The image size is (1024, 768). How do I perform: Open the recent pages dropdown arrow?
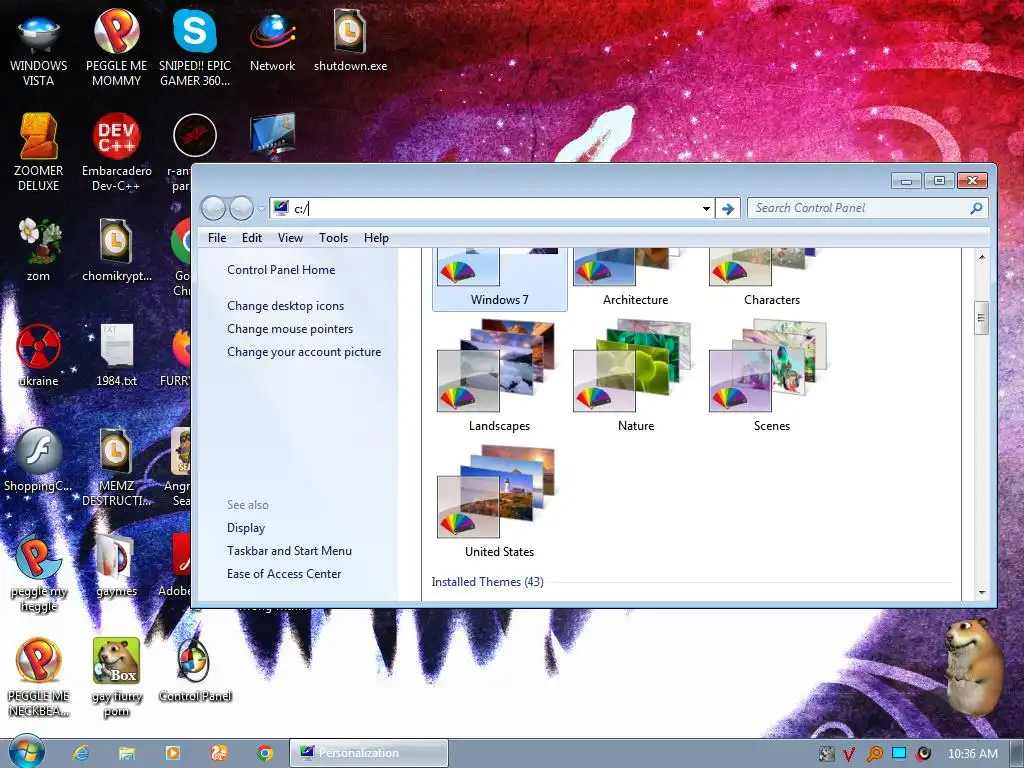click(261, 209)
